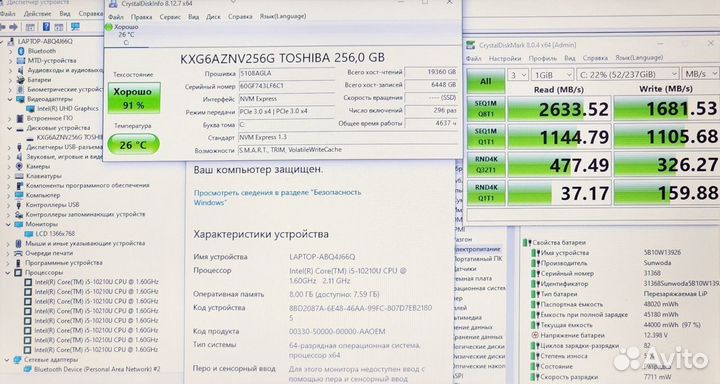Select the Батареи battery category icon
Image resolution: width=720 pixels, height=384 pixels.
pos(20,80)
